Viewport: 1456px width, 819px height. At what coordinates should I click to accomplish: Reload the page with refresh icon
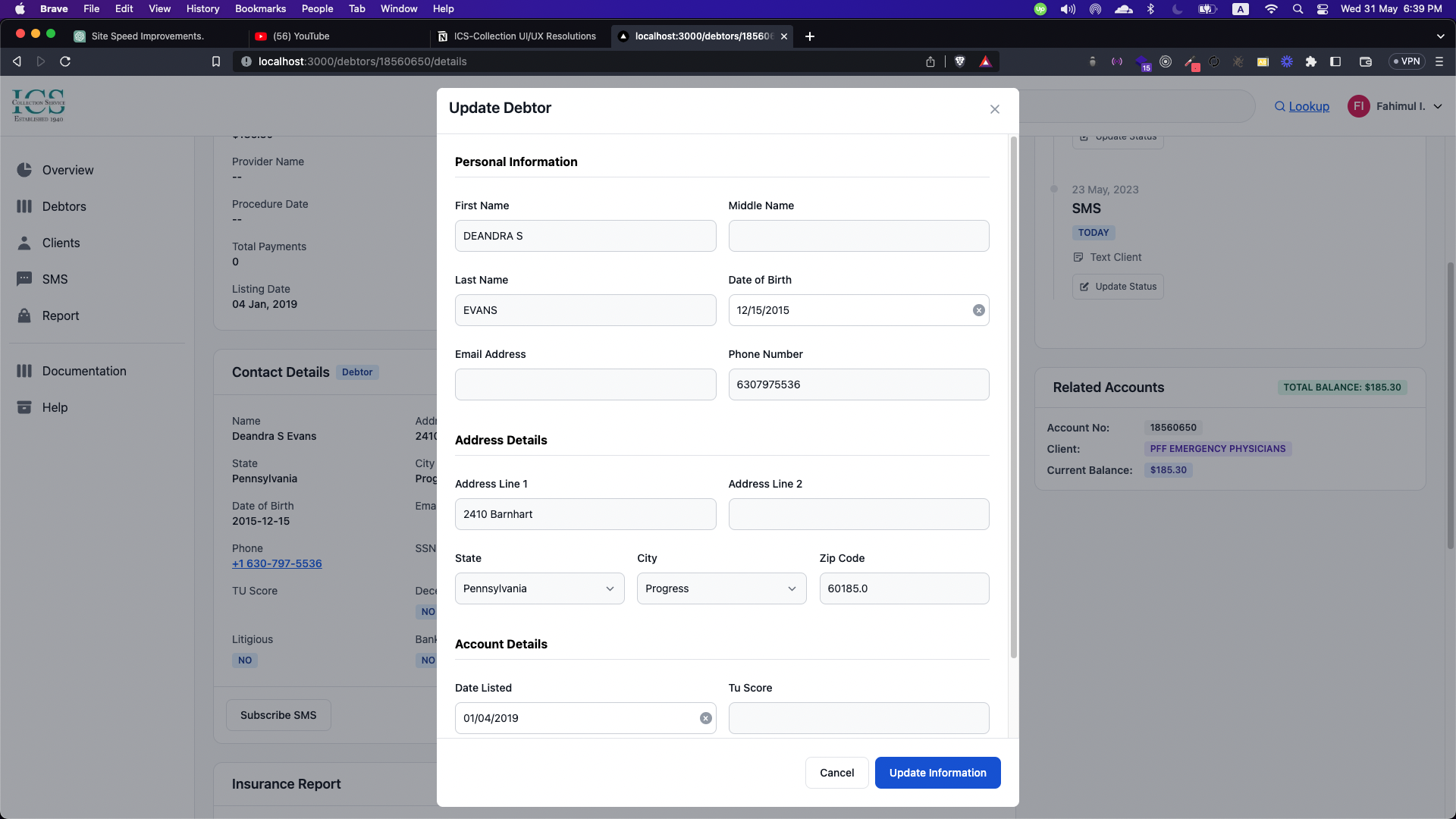(x=65, y=61)
